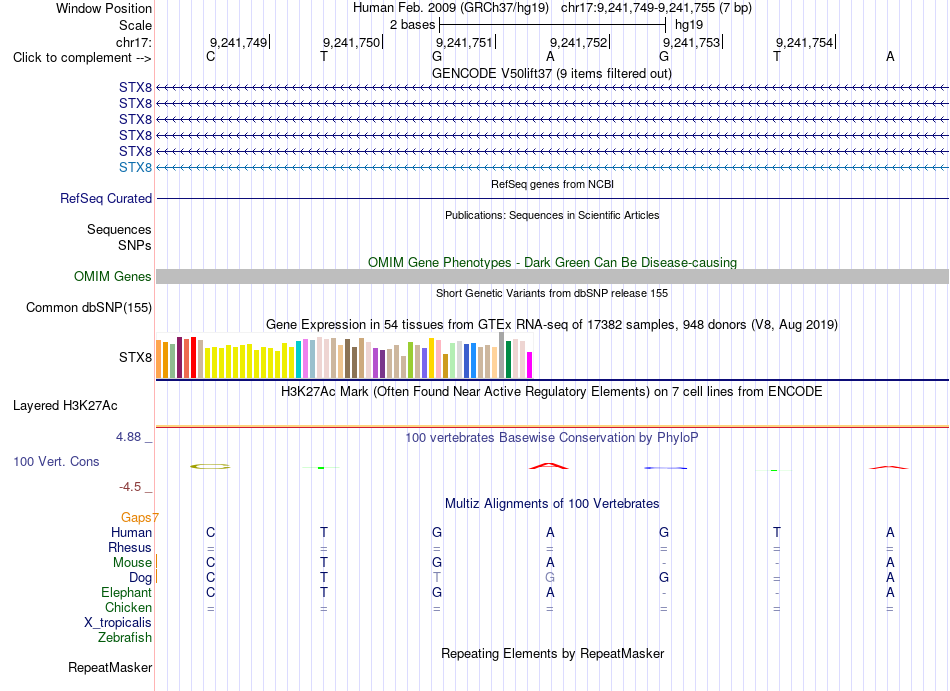The height and width of the screenshot is (691, 950).
Task: Click the Scale label
Action: point(135,25)
